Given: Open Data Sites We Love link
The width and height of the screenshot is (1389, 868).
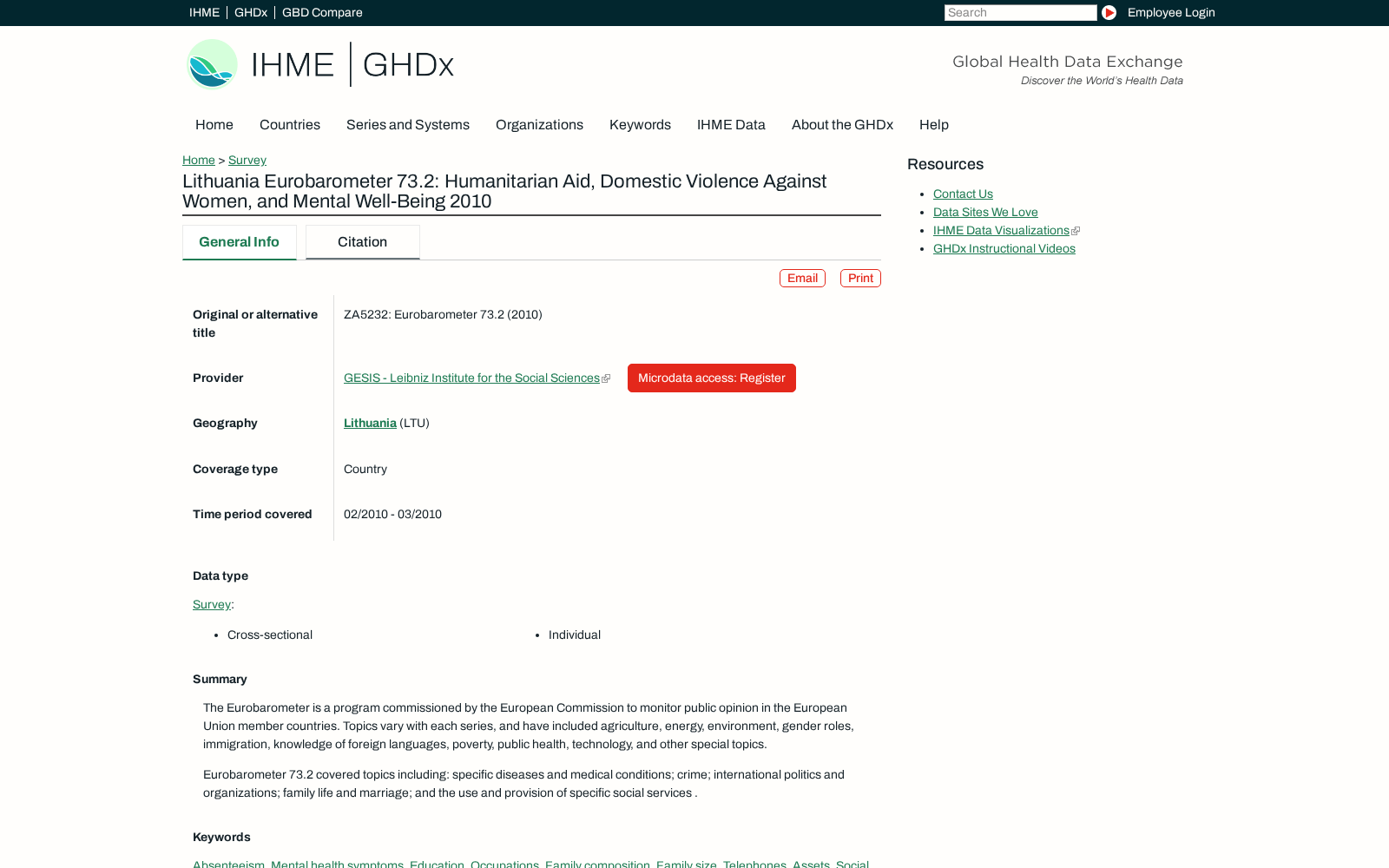Looking at the screenshot, I should (985, 213).
